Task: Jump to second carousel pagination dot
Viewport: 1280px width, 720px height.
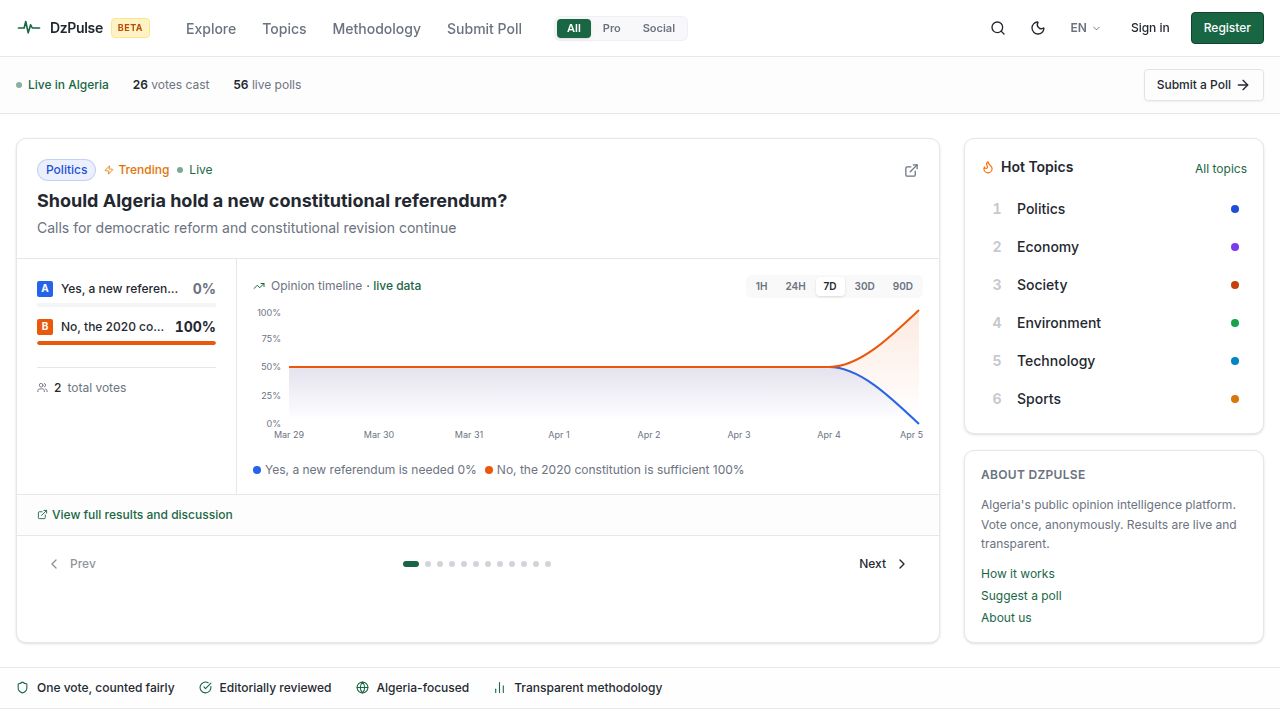Action: pyautogui.click(x=428, y=564)
